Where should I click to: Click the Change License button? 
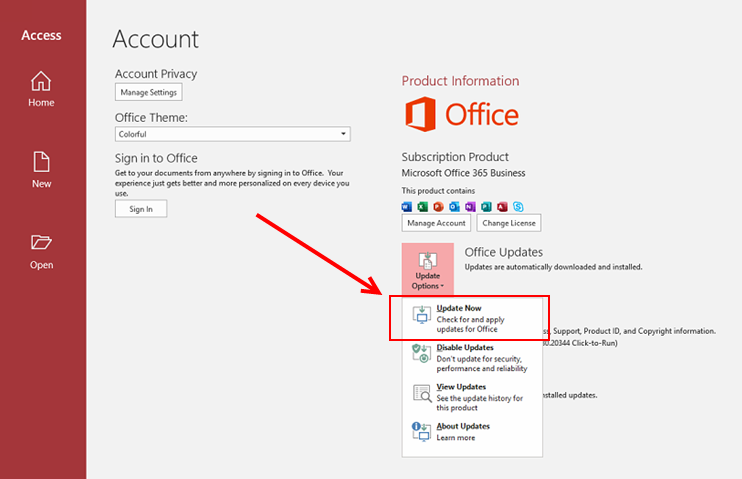pos(509,223)
